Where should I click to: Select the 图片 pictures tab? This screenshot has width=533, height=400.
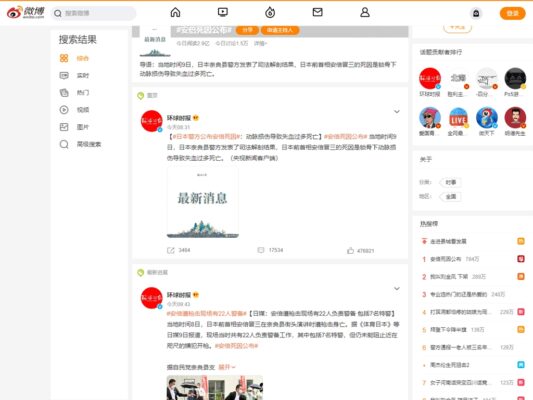pyautogui.click(x=74, y=127)
